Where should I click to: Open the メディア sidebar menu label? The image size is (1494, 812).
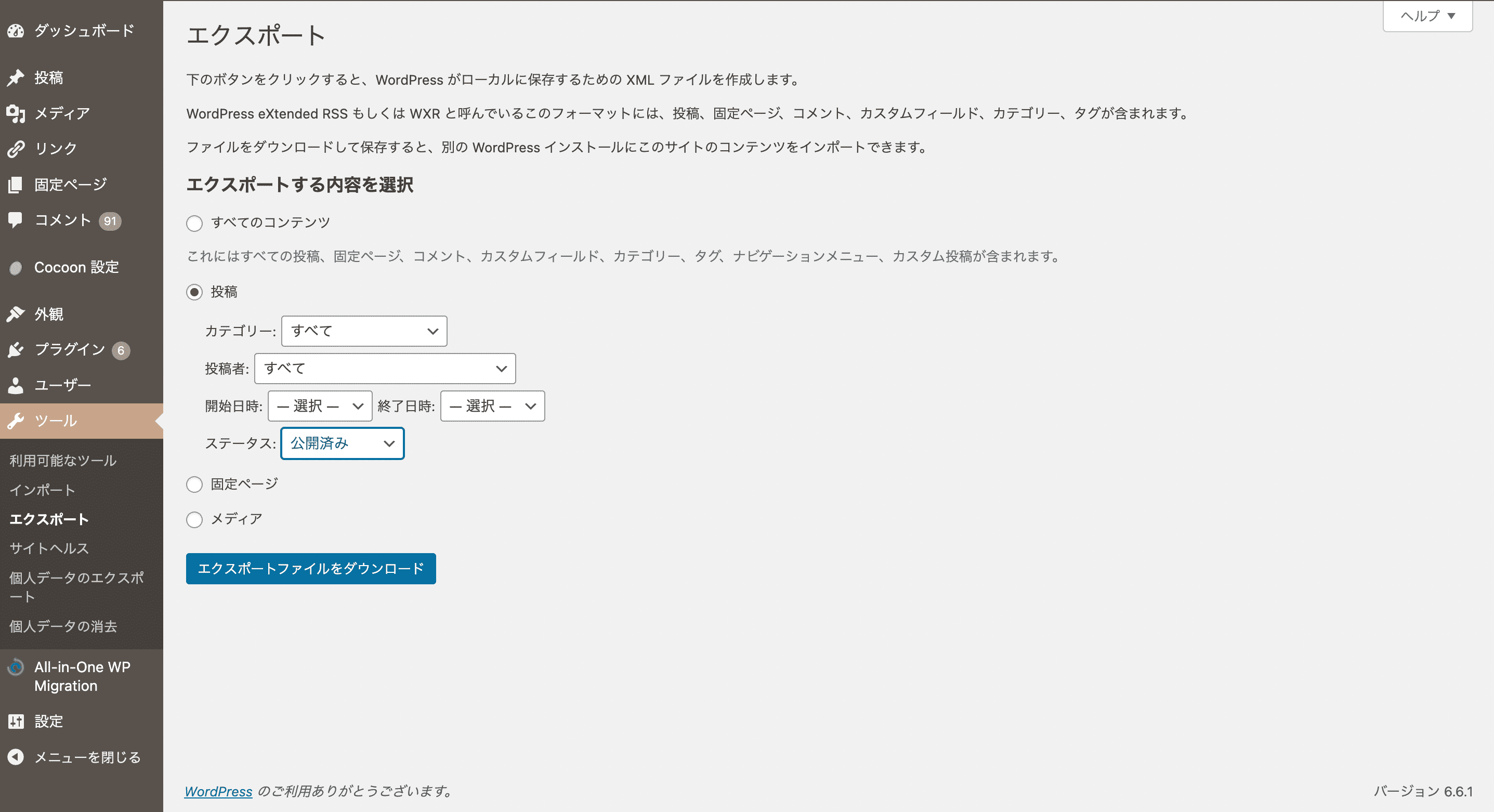[62, 114]
